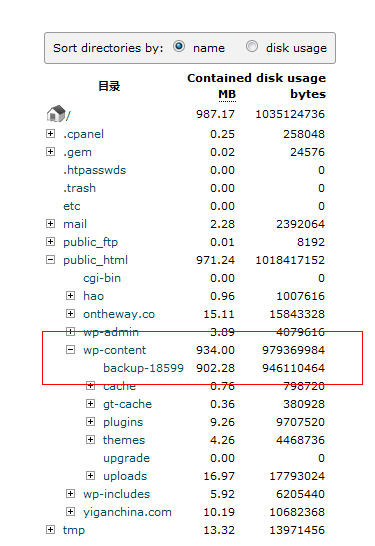The height and width of the screenshot is (546, 375).
Task: Expand the uploads folder
Action: 91,476
